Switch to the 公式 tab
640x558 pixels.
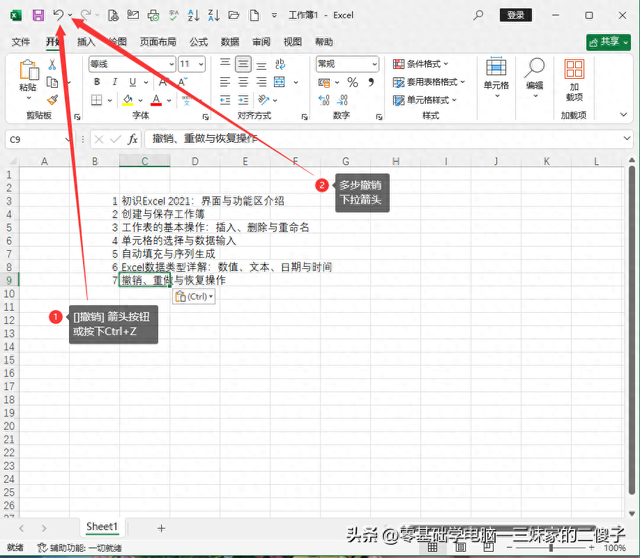click(x=198, y=42)
